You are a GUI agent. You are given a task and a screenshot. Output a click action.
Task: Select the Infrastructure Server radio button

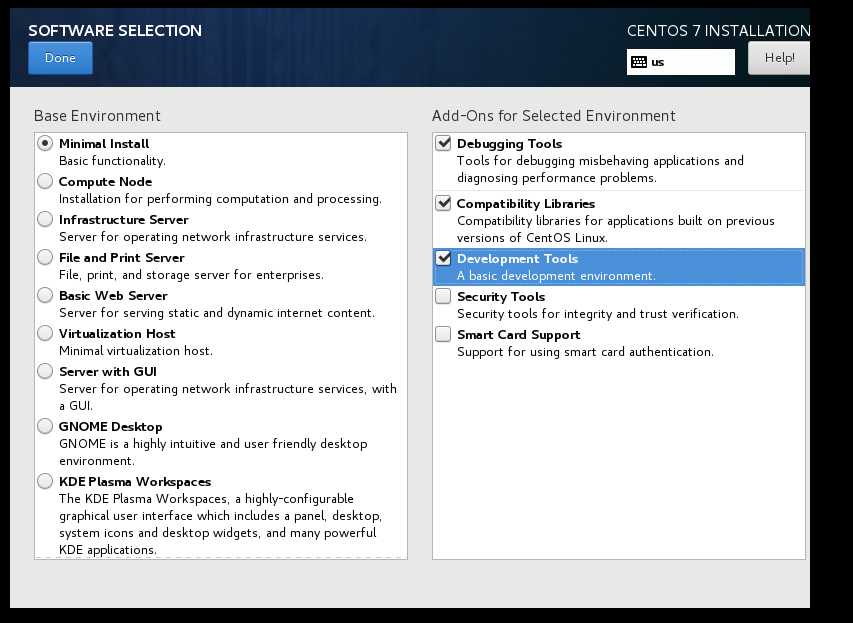click(x=45, y=219)
